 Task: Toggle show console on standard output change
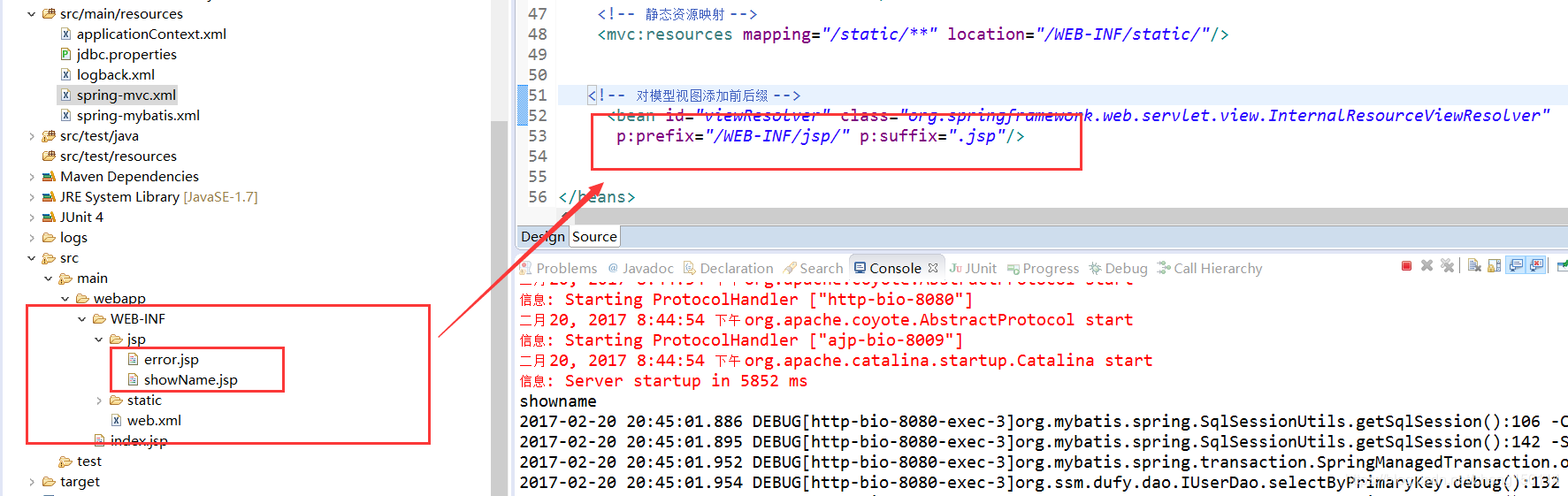(x=1516, y=266)
